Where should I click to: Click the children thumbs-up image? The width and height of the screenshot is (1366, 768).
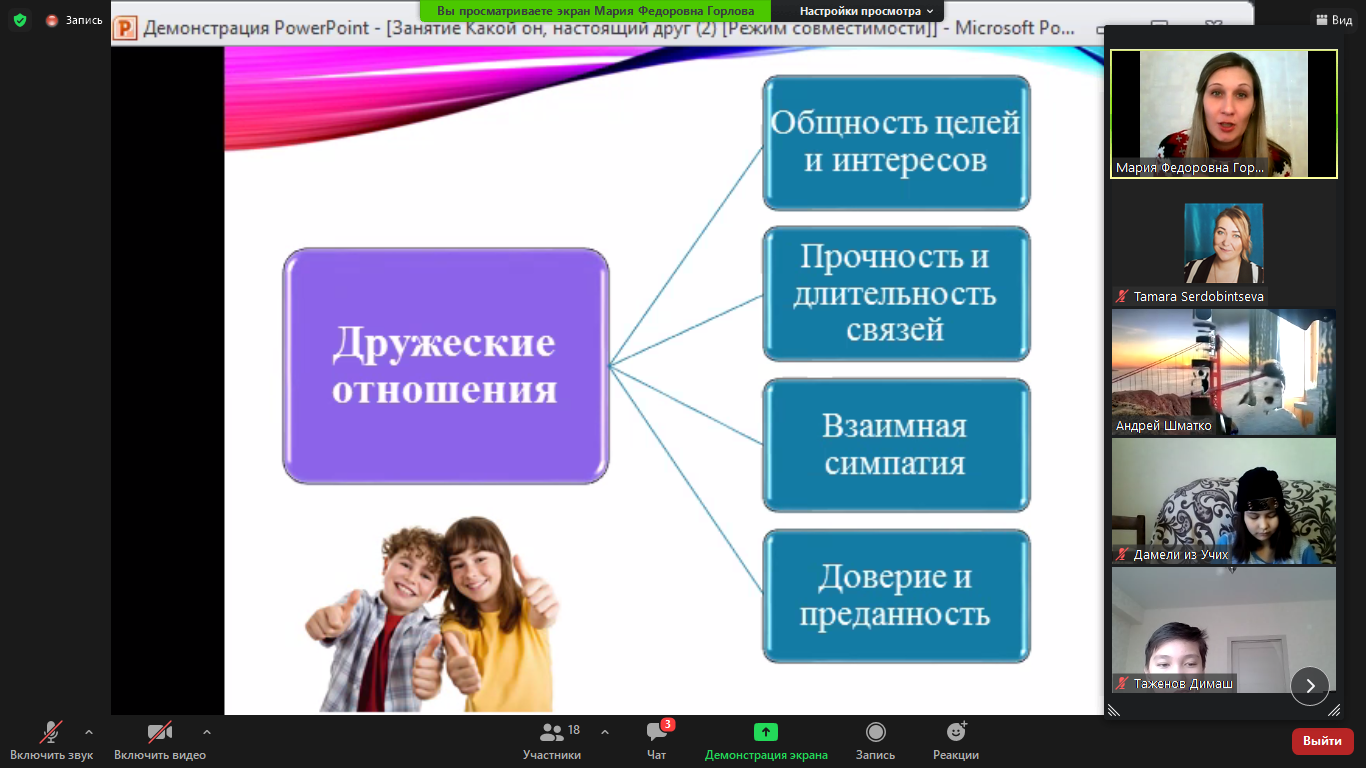432,614
